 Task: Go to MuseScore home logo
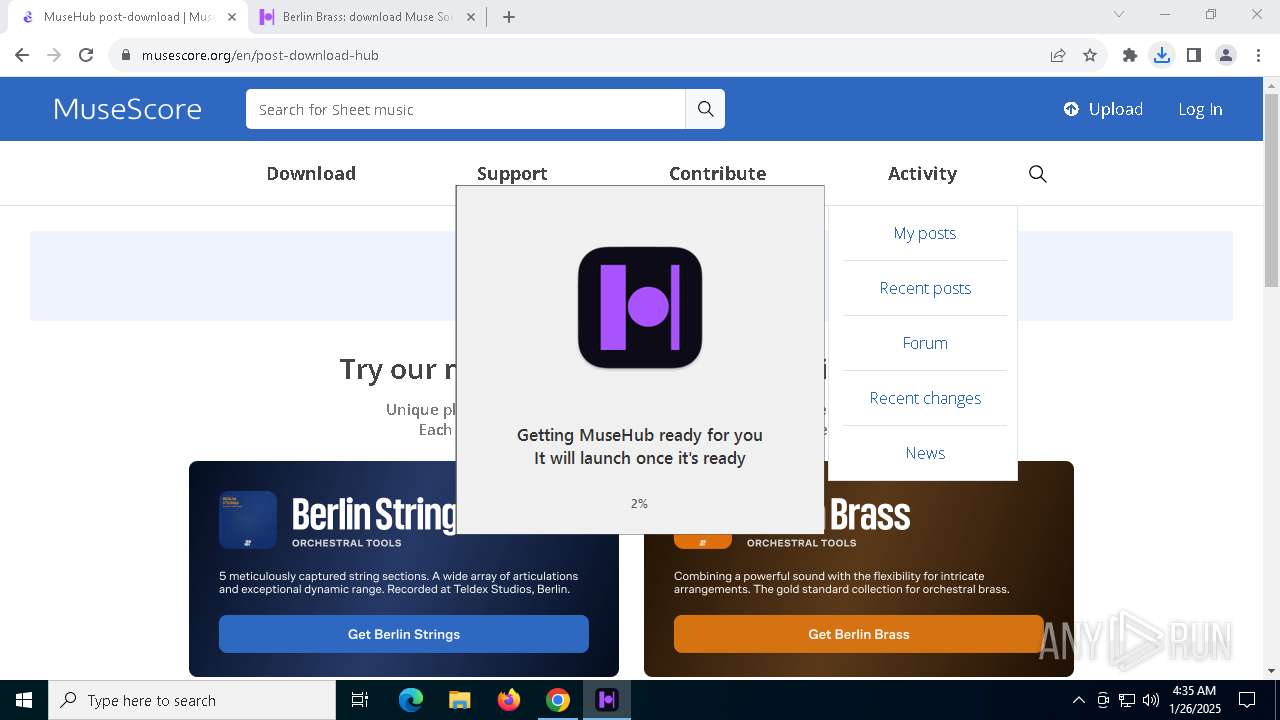click(127, 109)
